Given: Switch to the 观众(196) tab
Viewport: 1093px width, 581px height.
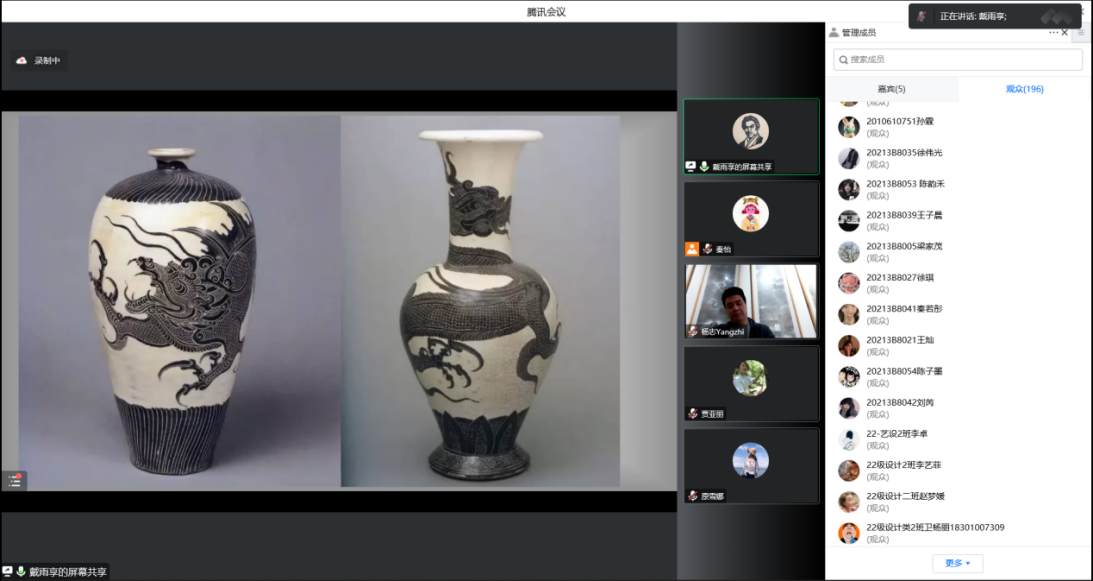Looking at the screenshot, I should pyautogui.click(x=1024, y=89).
